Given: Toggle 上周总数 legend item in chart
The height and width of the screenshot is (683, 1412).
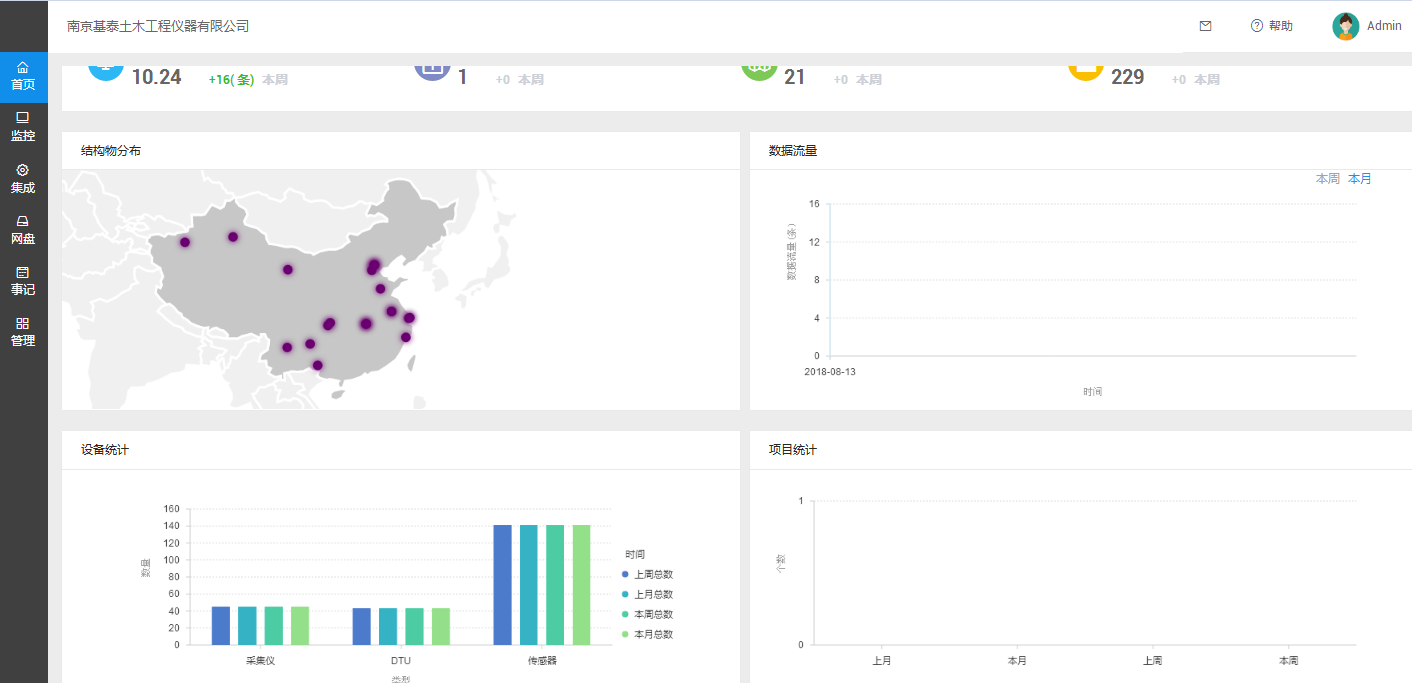Looking at the screenshot, I should tap(653, 574).
